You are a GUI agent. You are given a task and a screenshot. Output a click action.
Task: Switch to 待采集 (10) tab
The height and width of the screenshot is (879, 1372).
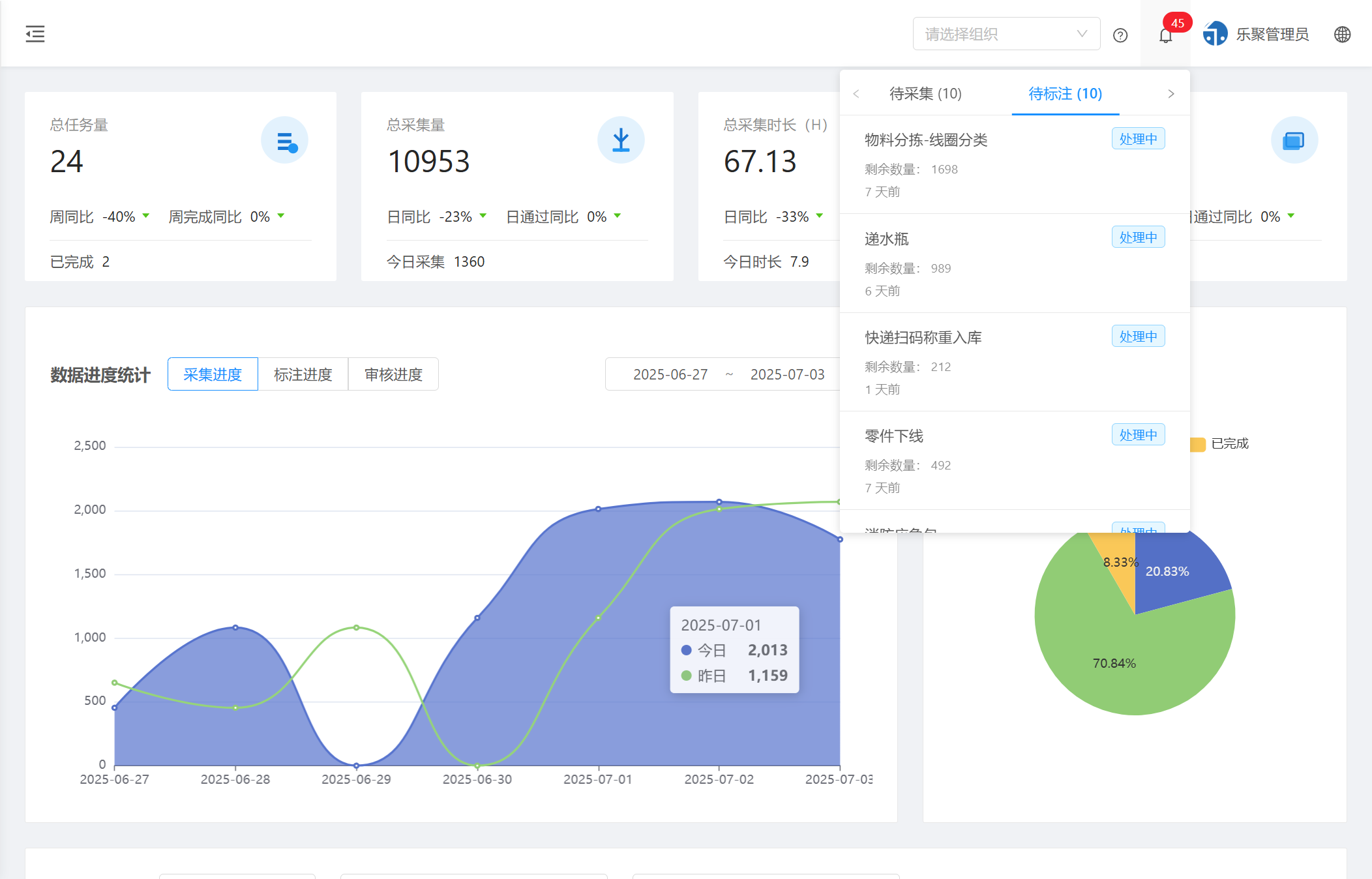925,94
